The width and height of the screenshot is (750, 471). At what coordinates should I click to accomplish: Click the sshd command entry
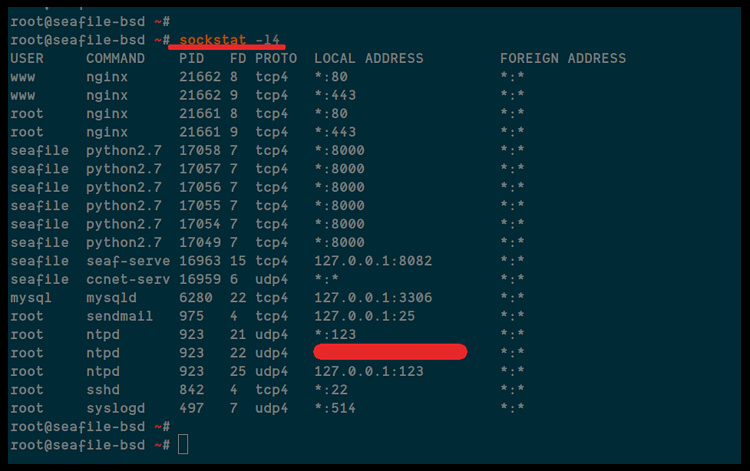coord(102,390)
